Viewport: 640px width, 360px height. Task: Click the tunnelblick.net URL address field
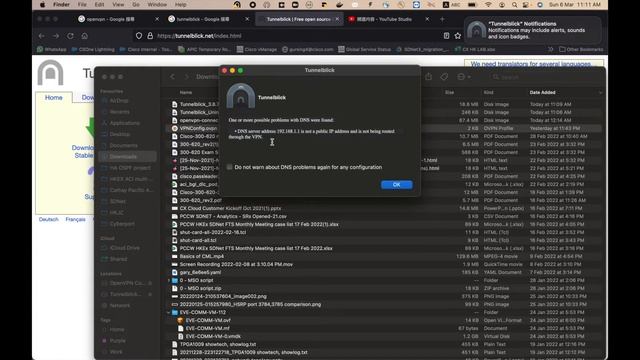298,36
